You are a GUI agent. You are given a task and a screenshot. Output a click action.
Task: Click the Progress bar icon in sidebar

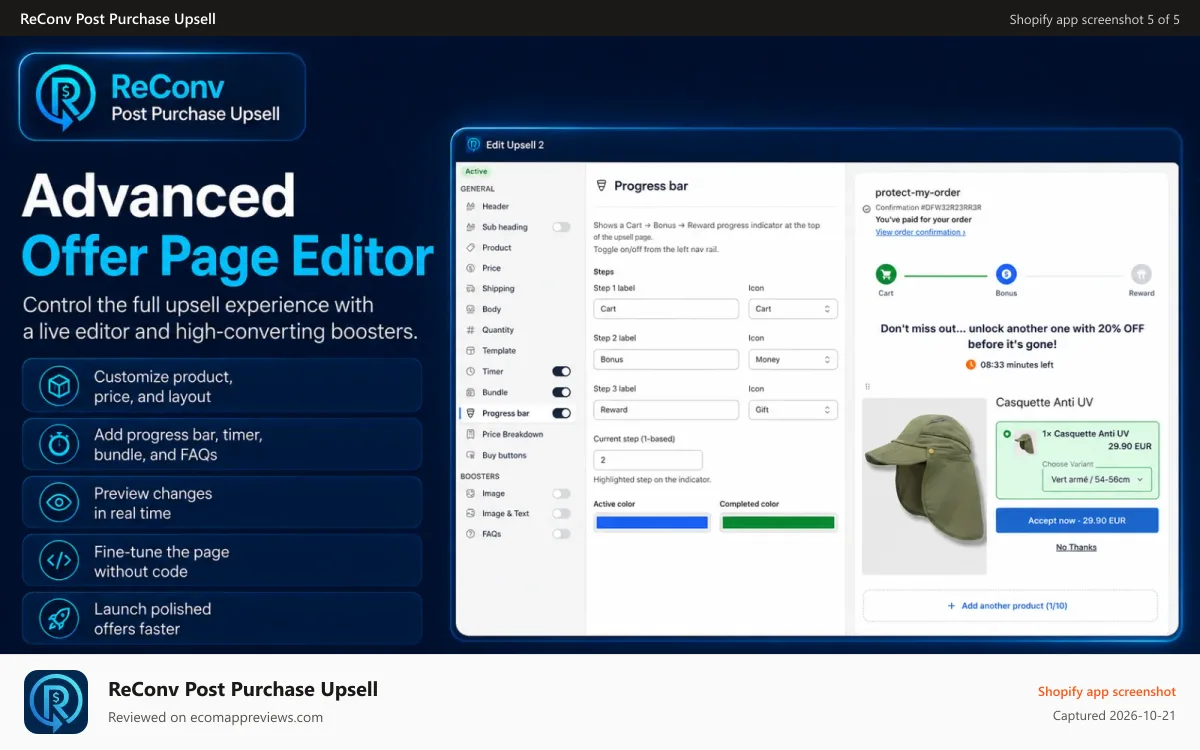[470, 413]
